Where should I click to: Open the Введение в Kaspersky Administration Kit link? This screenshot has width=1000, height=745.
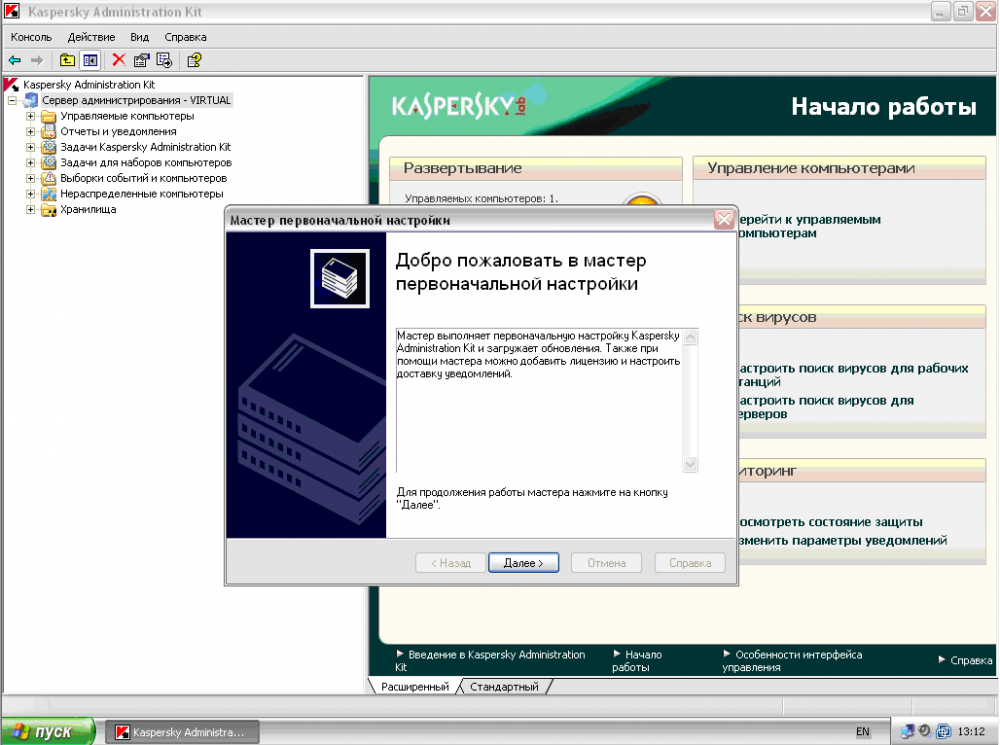[490, 661]
